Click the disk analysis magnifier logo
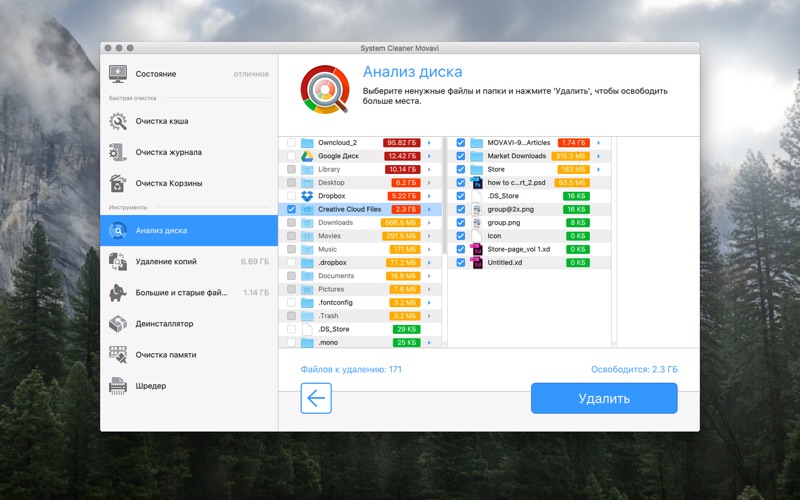The width and height of the screenshot is (800, 500). tap(325, 89)
